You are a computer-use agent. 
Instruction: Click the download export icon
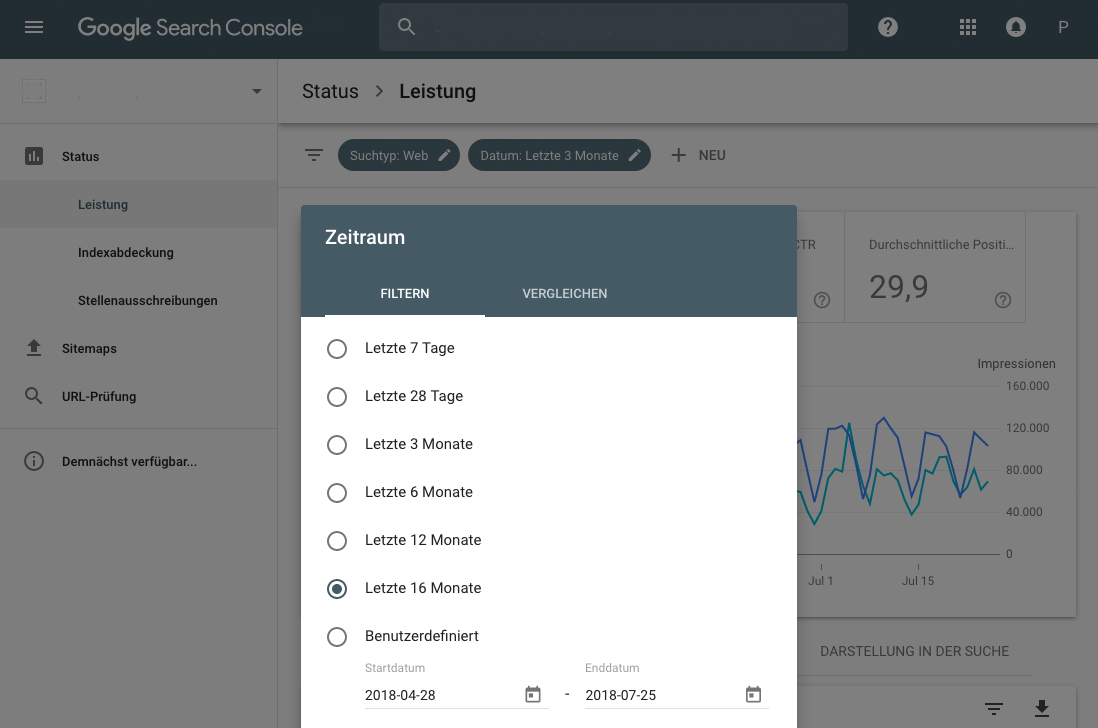pyautogui.click(x=1042, y=709)
